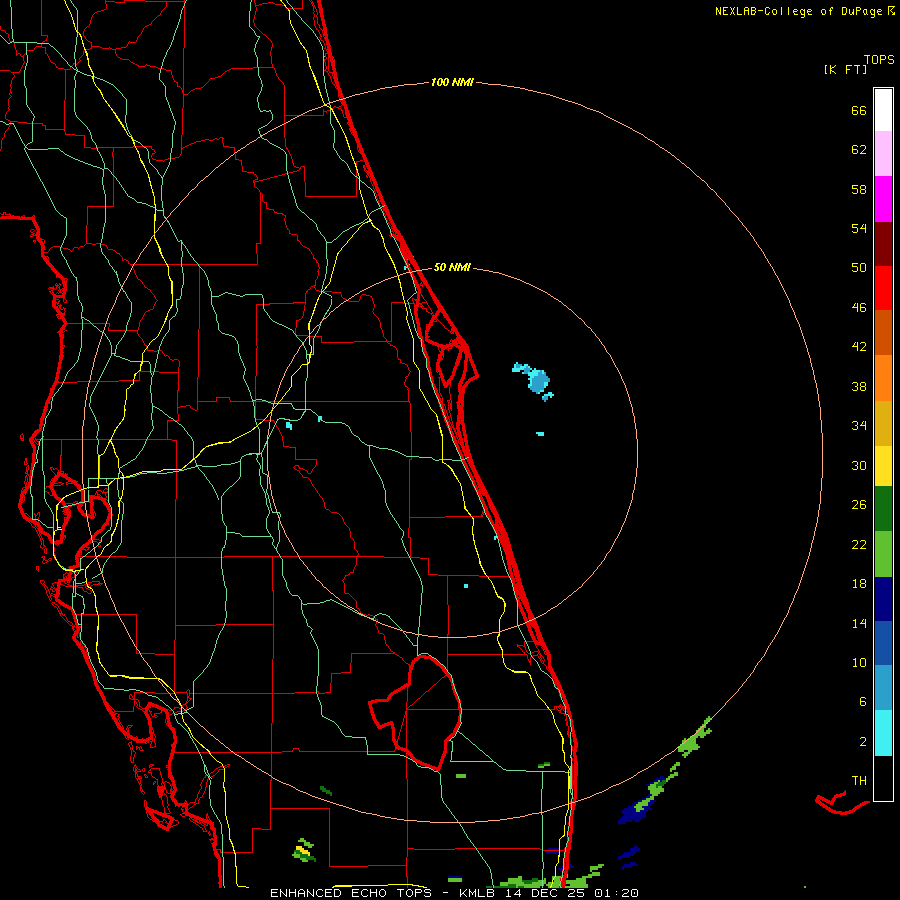Click the large cyan echo offshore east of the cape

click(x=537, y=380)
